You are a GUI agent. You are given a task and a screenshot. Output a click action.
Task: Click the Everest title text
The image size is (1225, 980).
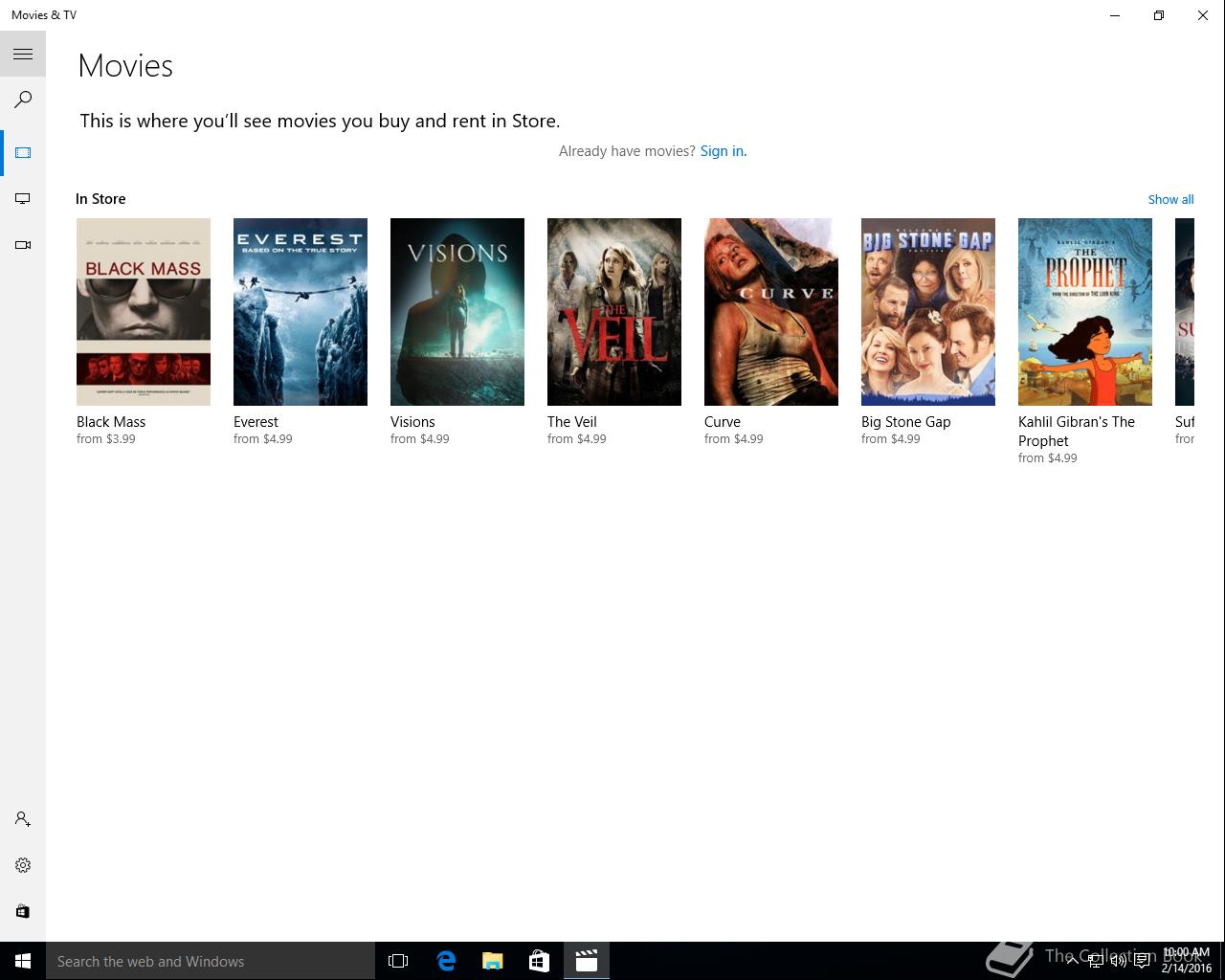coord(256,422)
